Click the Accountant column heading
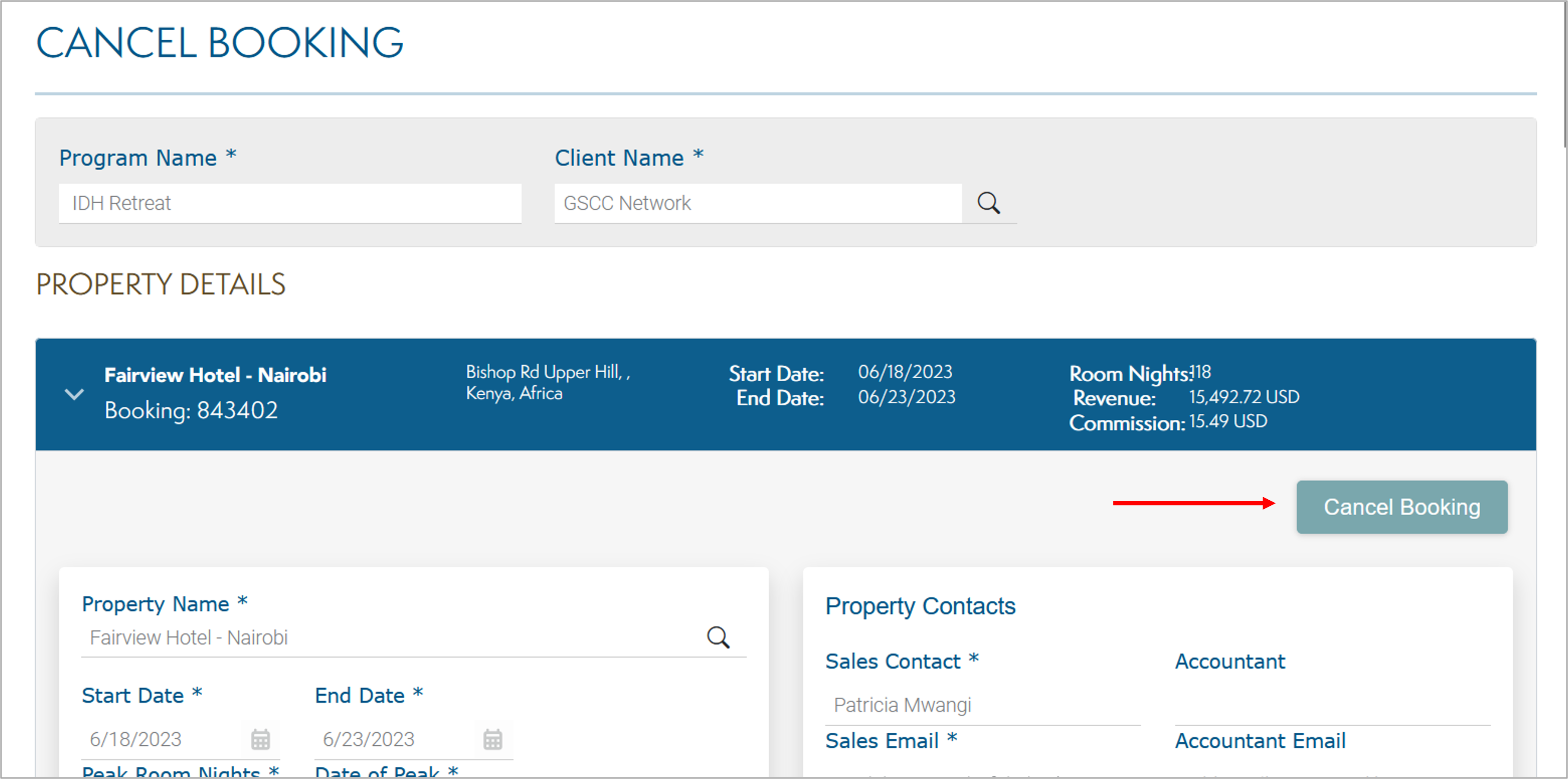This screenshot has height=779, width=1568. 1230,661
